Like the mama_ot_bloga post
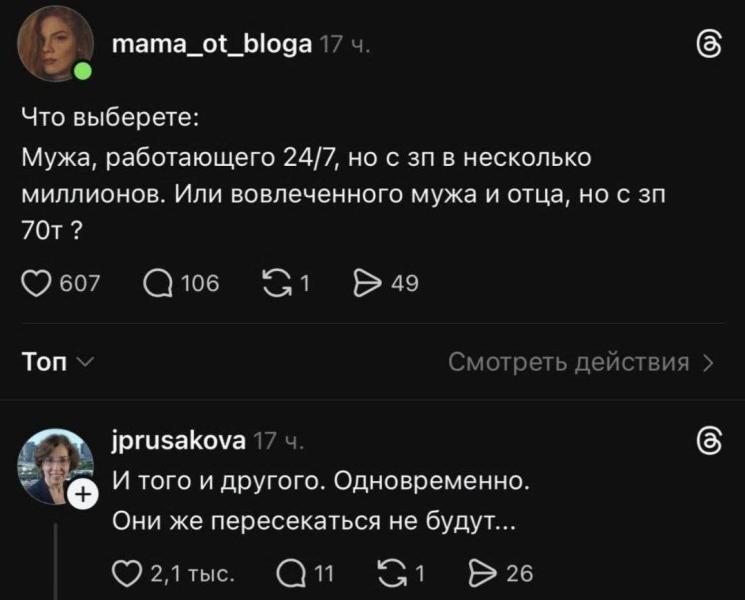Viewport: 745px width, 600px height. coord(36,284)
